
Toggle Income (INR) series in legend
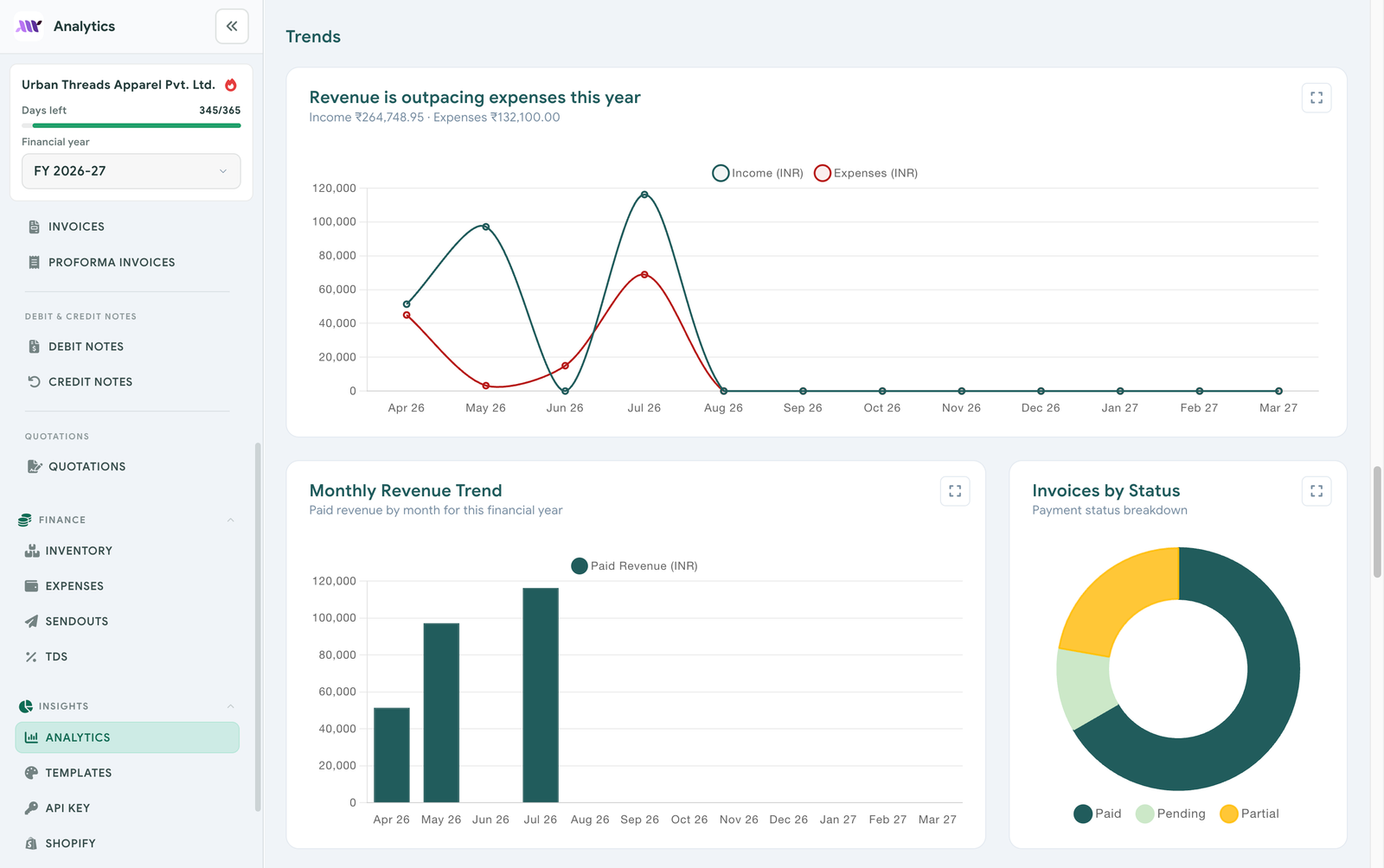(x=758, y=173)
